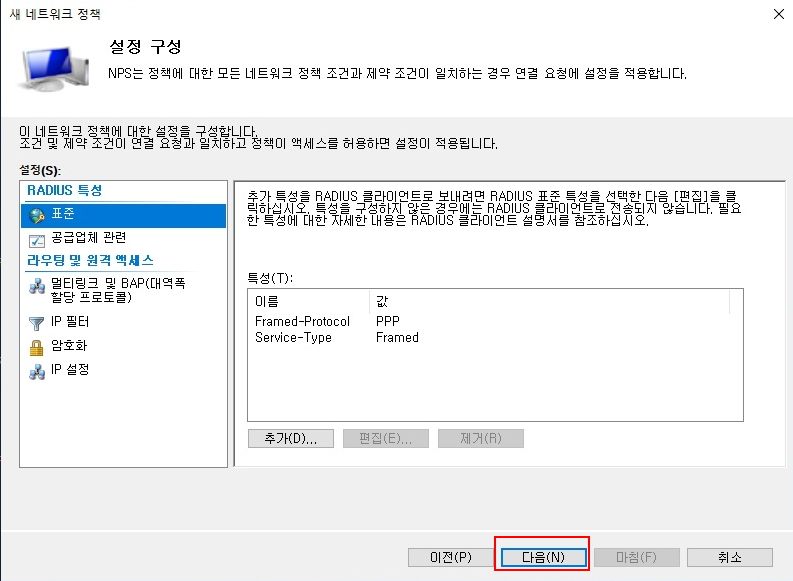Select the 표준 settings label

tap(63, 215)
